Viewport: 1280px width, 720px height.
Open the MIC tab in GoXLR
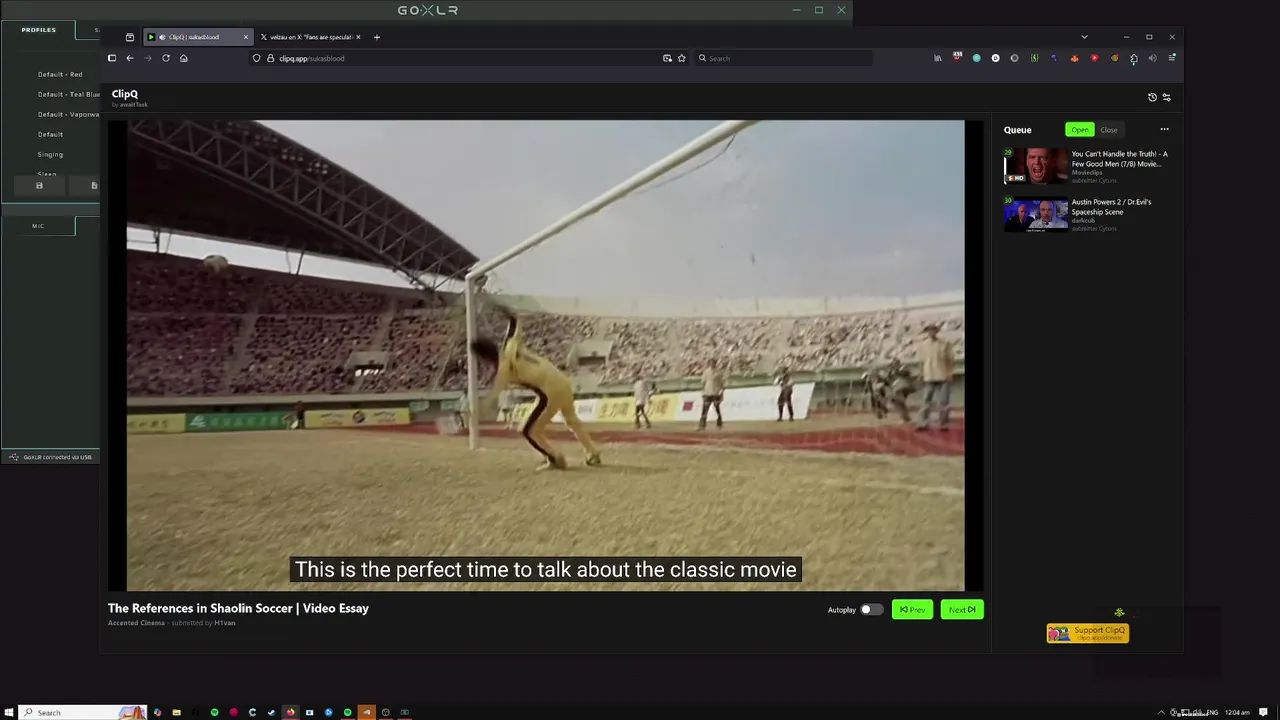[x=38, y=226]
